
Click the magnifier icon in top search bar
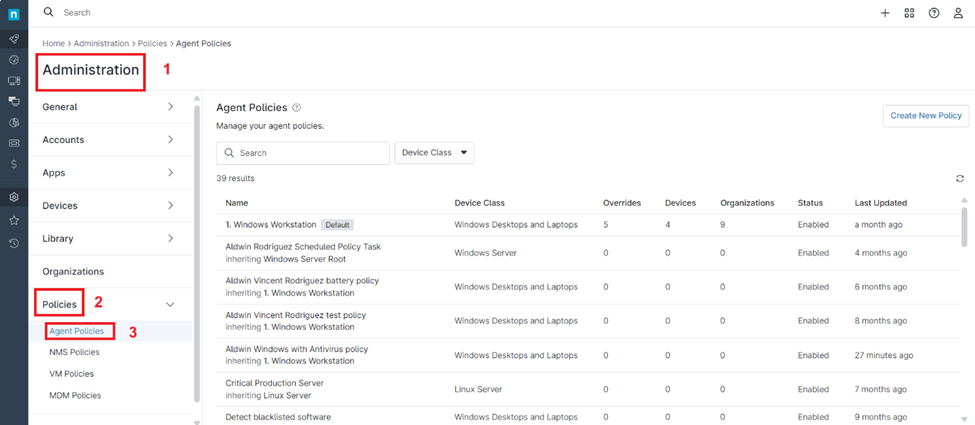point(49,12)
